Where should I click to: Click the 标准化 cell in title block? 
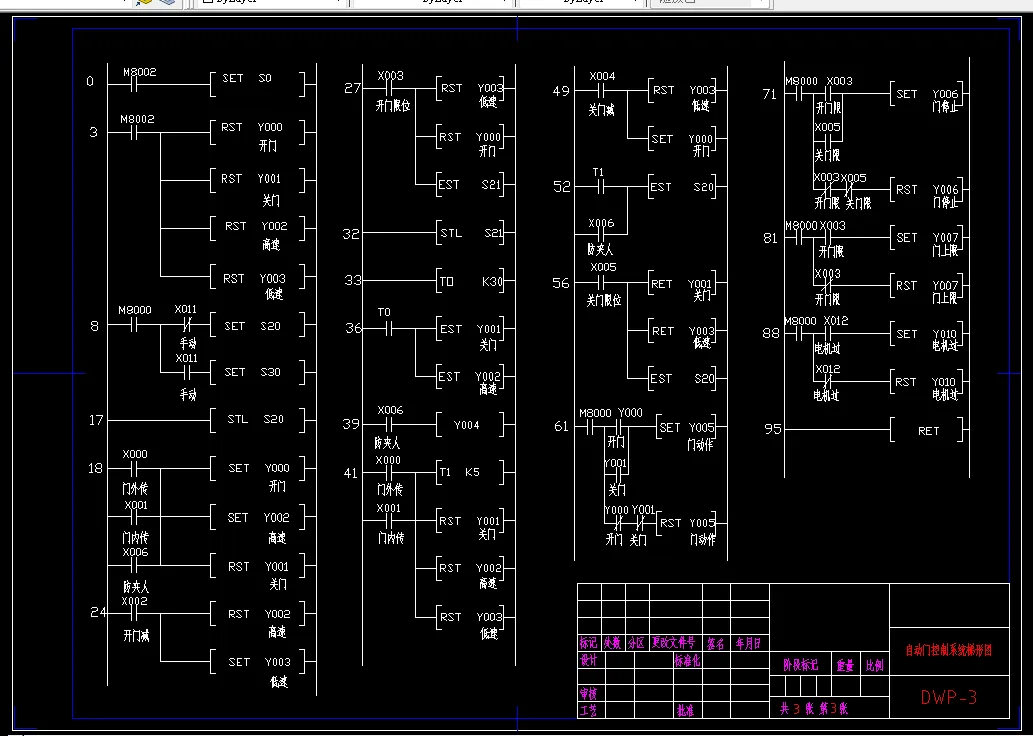(x=686, y=660)
